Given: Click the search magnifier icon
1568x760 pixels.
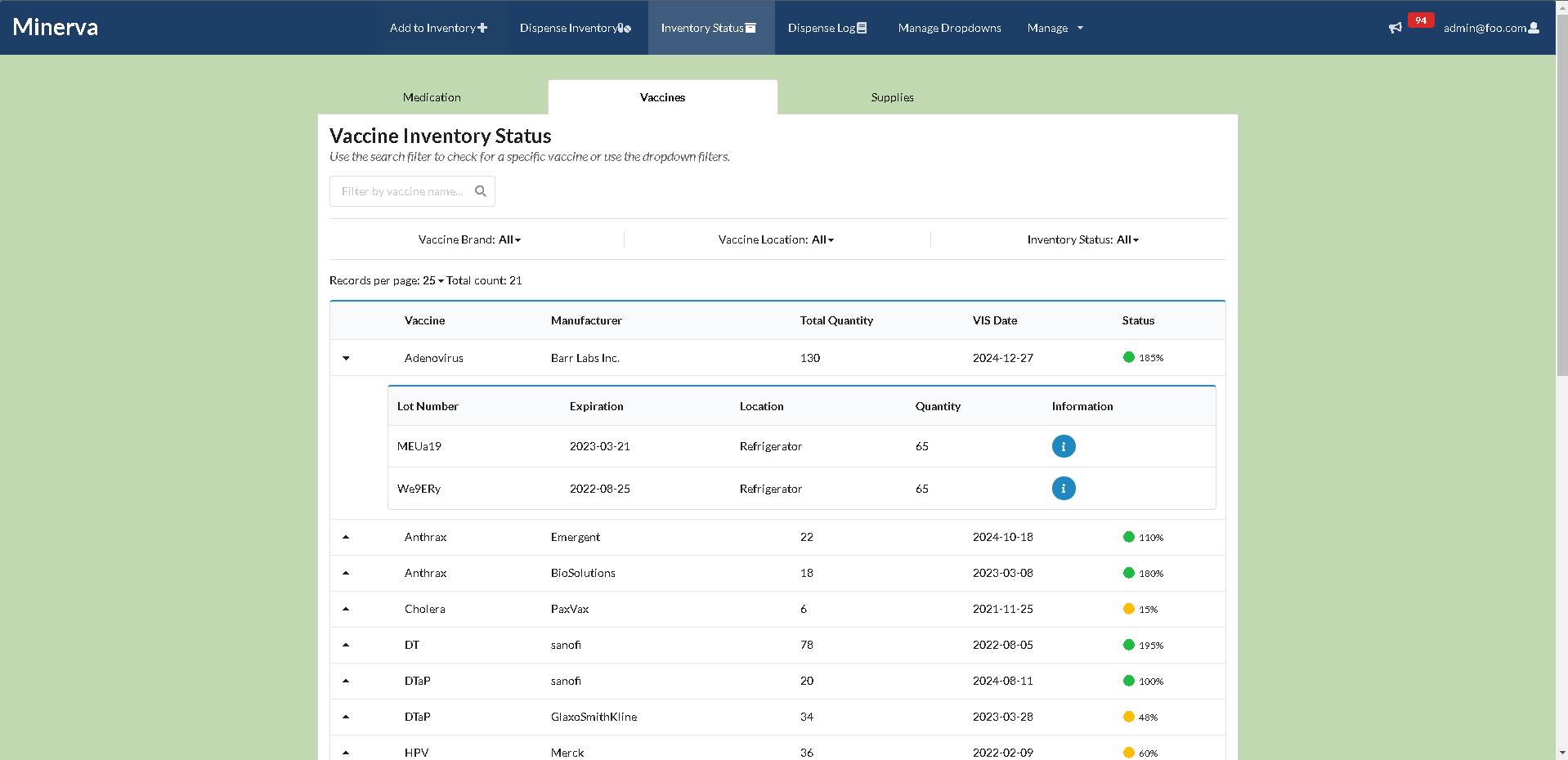Looking at the screenshot, I should [481, 191].
